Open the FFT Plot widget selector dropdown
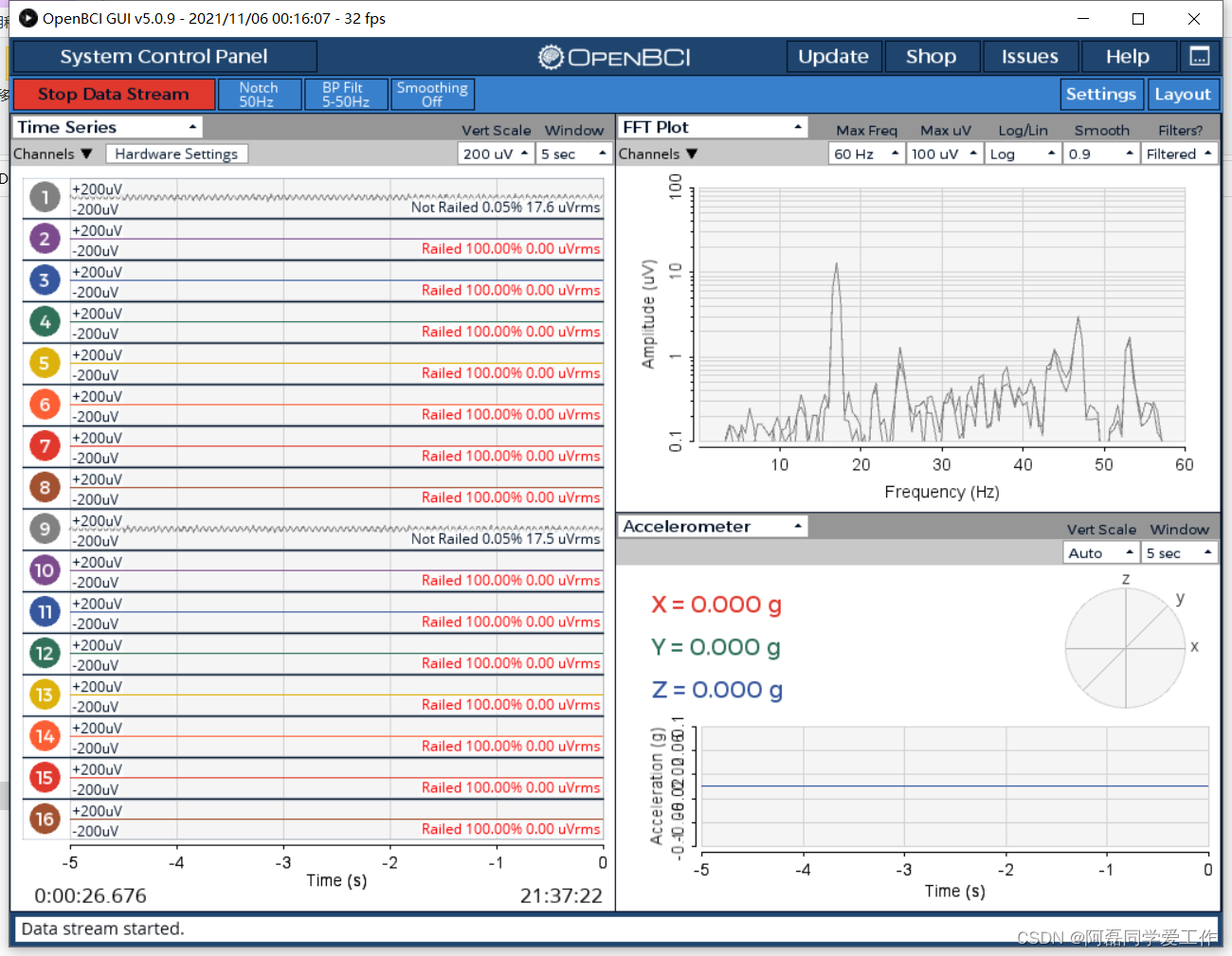Image resolution: width=1232 pixels, height=956 pixels. pyautogui.click(x=712, y=126)
